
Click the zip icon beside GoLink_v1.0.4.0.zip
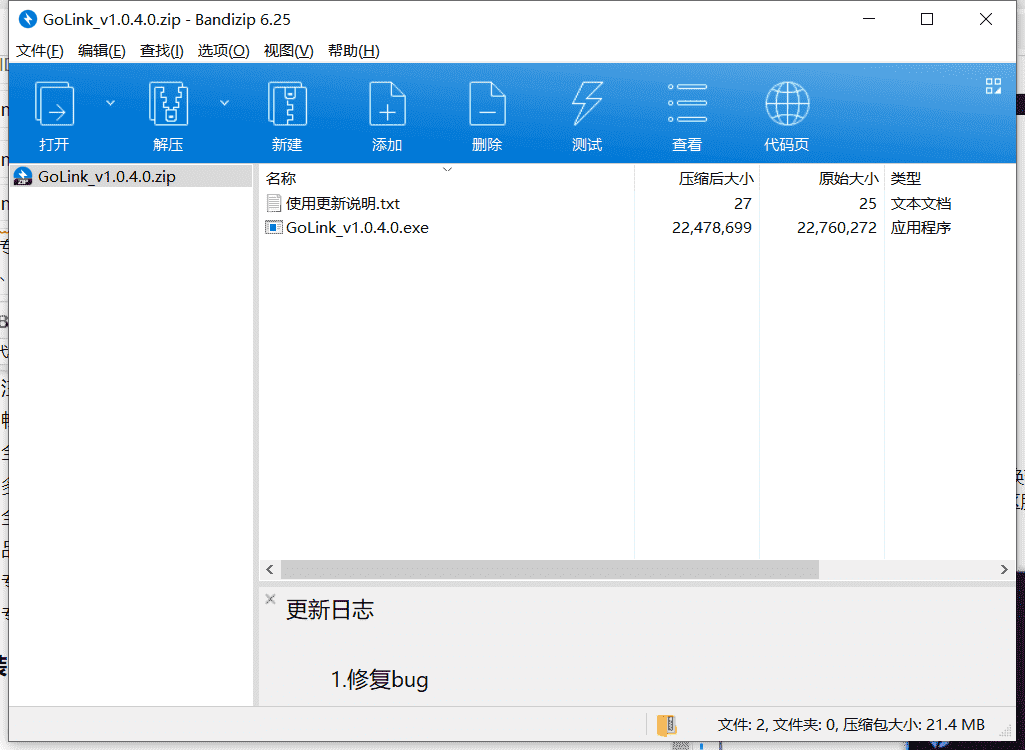[23, 177]
